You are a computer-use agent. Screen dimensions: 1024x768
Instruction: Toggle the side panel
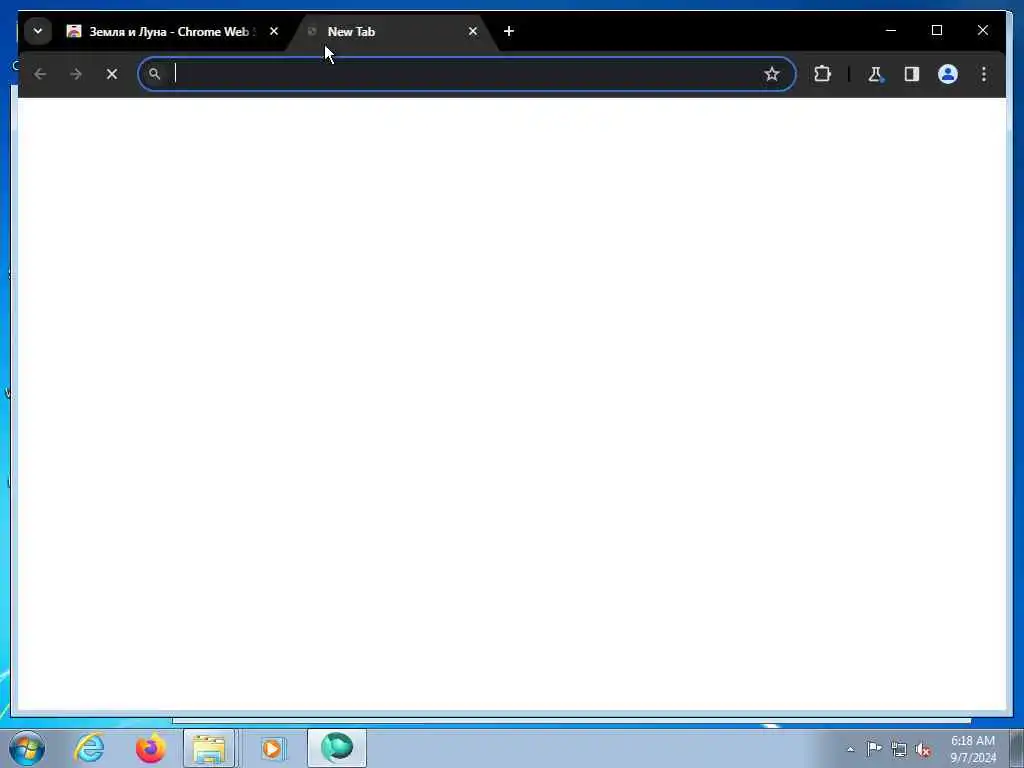pyautogui.click(x=912, y=74)
